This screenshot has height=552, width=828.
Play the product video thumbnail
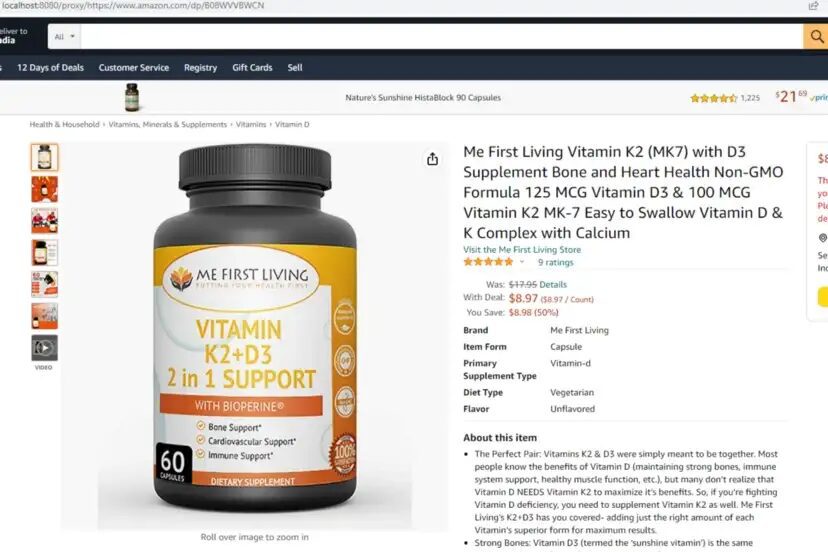click(44, 348)
